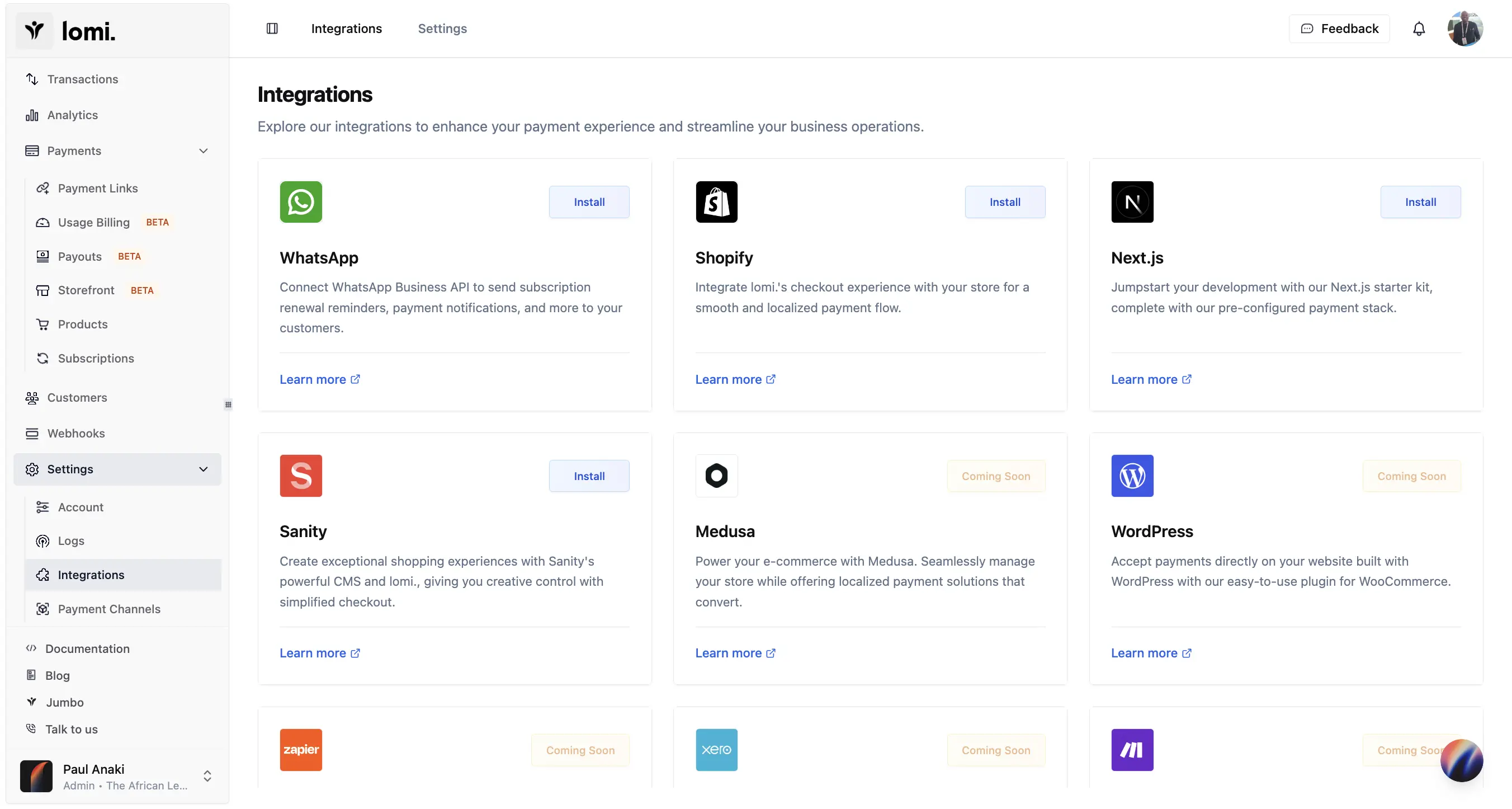This screenshot has height=809, width=1512.
Task: Open Webhooks page
Action: pos(117,433)
